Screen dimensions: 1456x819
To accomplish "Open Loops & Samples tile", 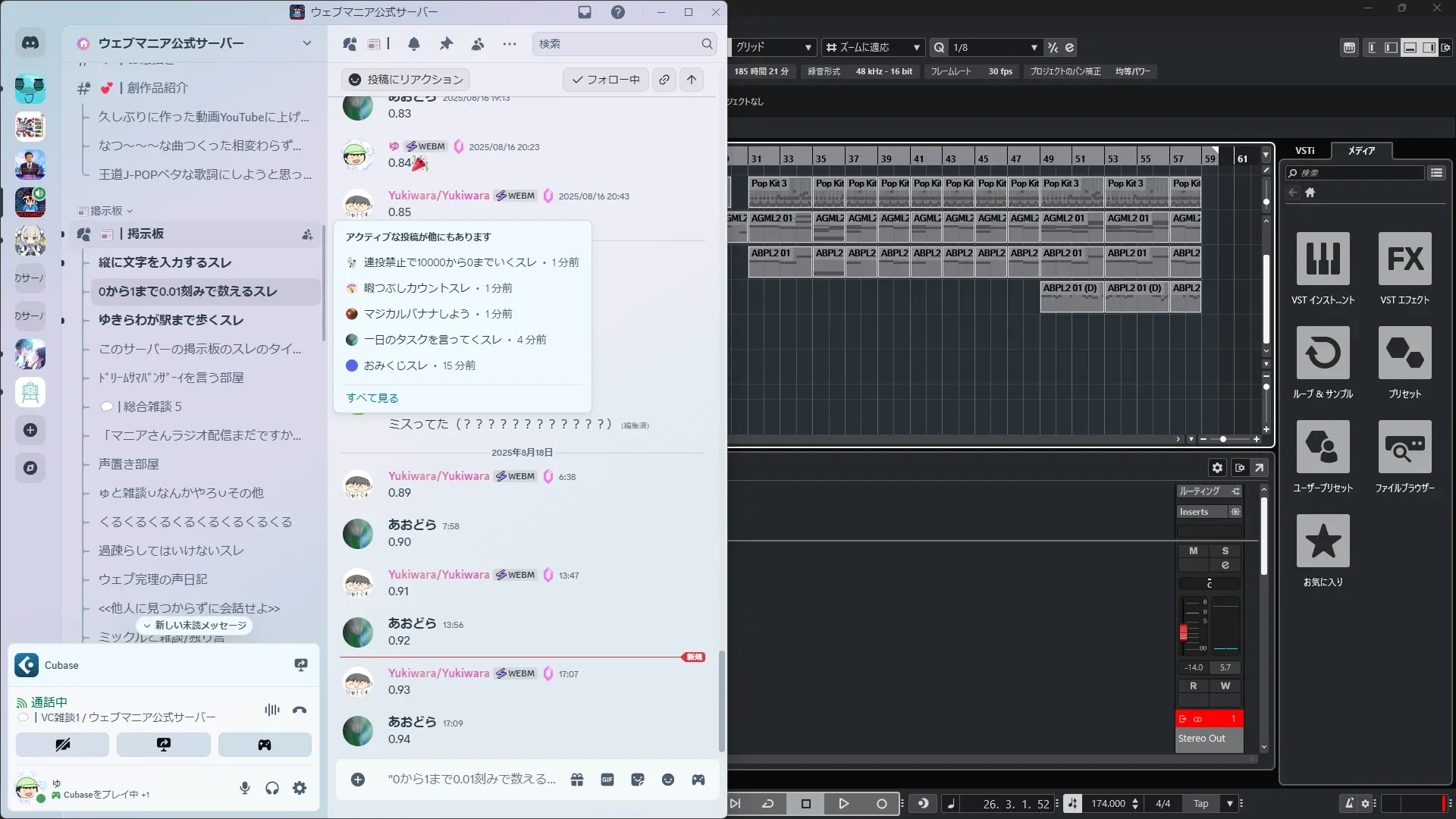I will coord(1323,353).
